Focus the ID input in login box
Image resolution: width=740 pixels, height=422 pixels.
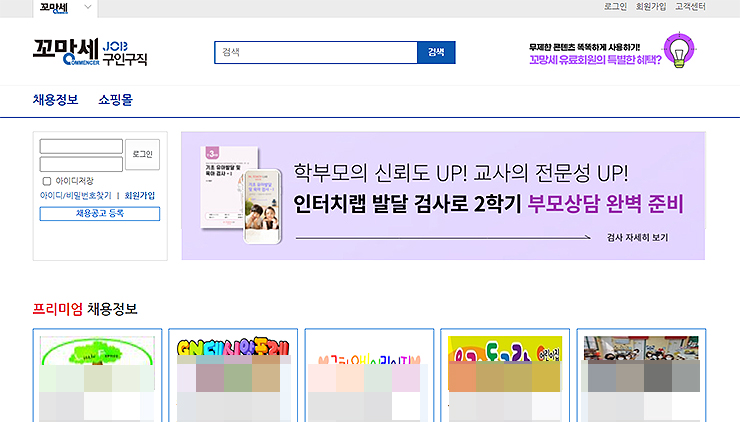pos(81,146)
